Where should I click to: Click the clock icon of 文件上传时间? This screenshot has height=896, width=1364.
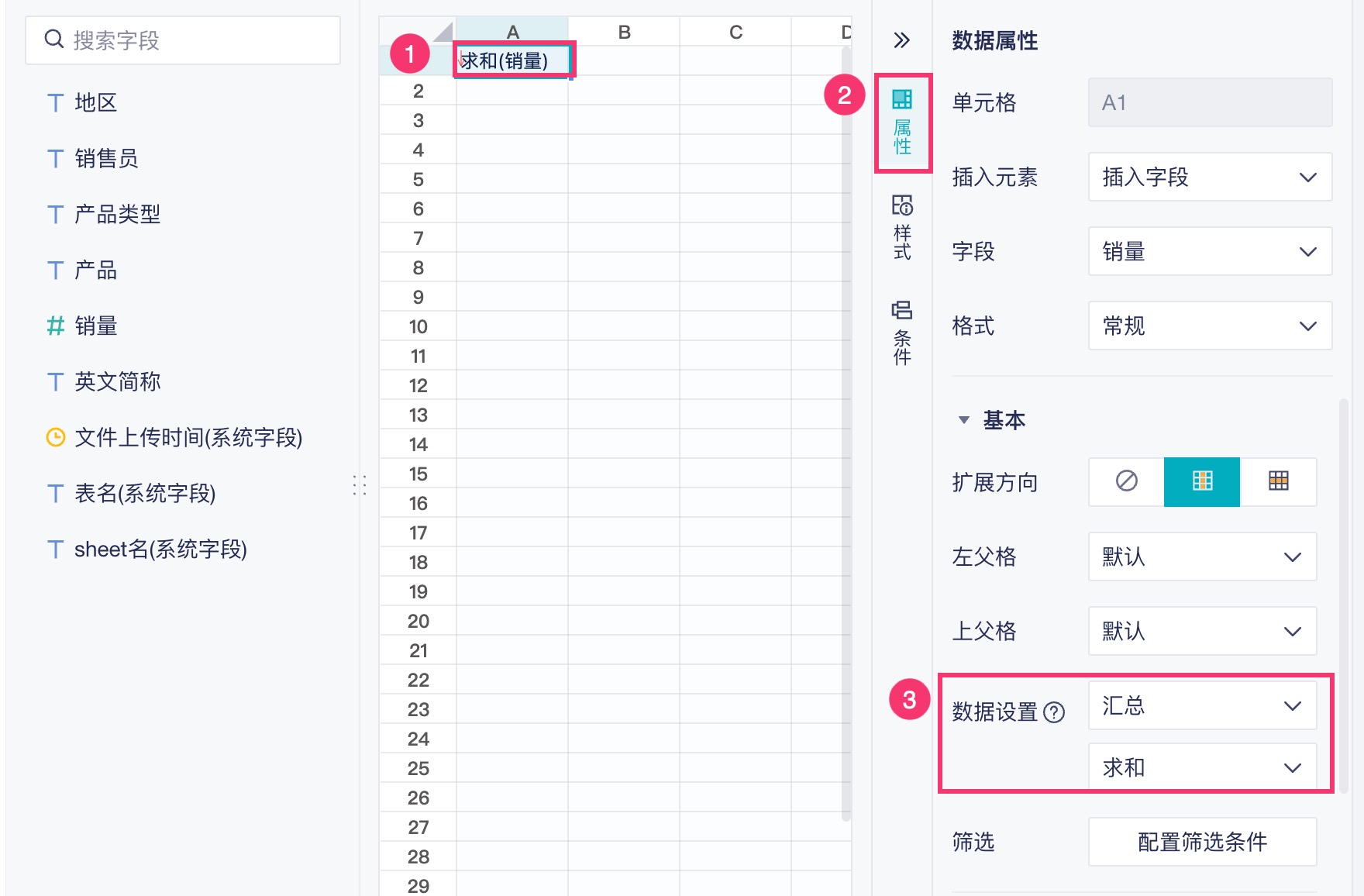tap(56, 437)
